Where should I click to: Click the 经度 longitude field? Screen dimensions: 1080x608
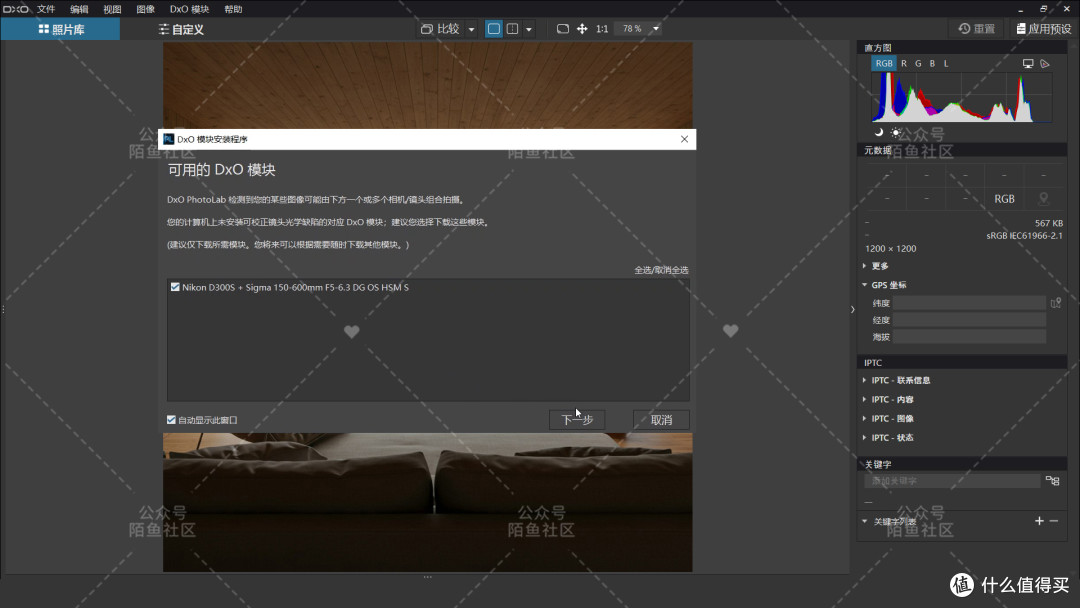[969, 319]
